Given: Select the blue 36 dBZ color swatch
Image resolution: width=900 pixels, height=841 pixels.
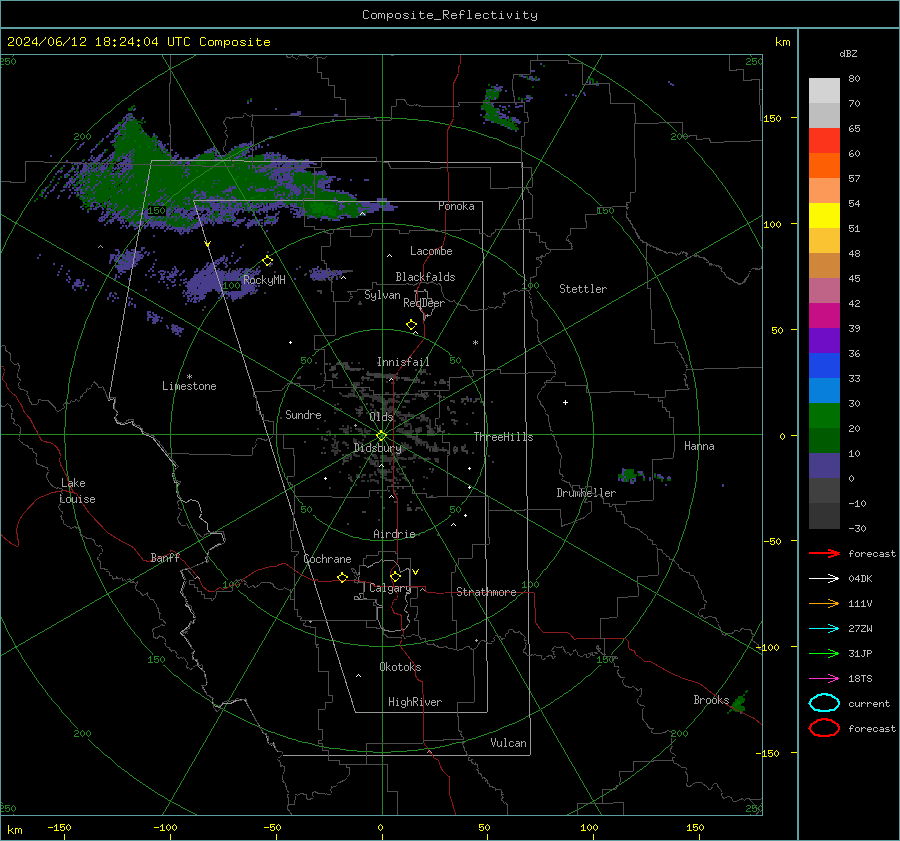Looking at the screenshot, I should [824, 365].
